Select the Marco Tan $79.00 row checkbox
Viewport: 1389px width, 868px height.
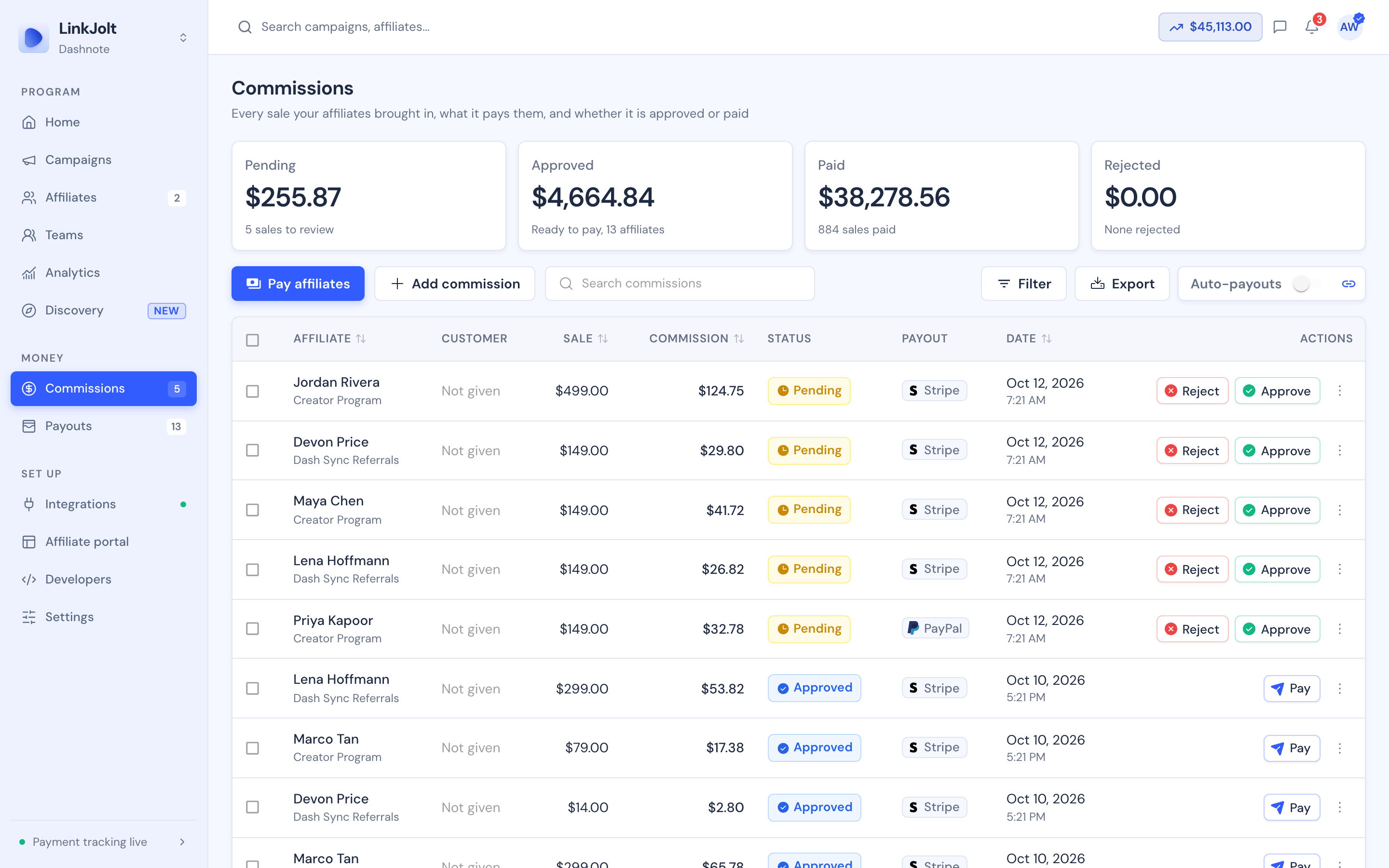tap(253, 748)
